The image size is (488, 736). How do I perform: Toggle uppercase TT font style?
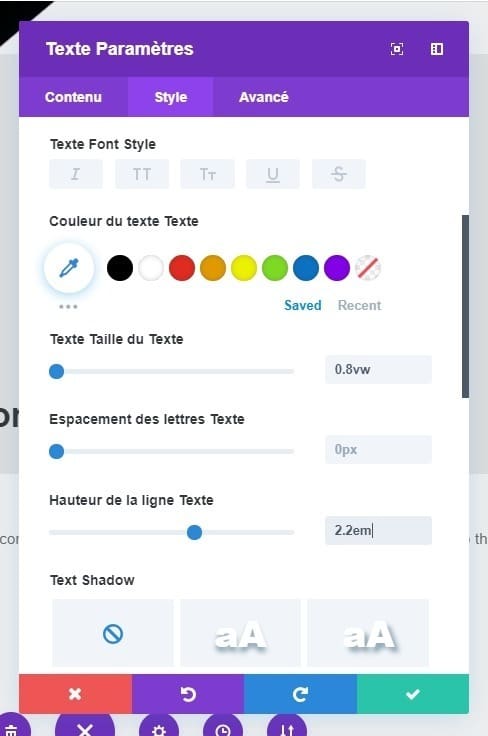(x=142, y=174)
